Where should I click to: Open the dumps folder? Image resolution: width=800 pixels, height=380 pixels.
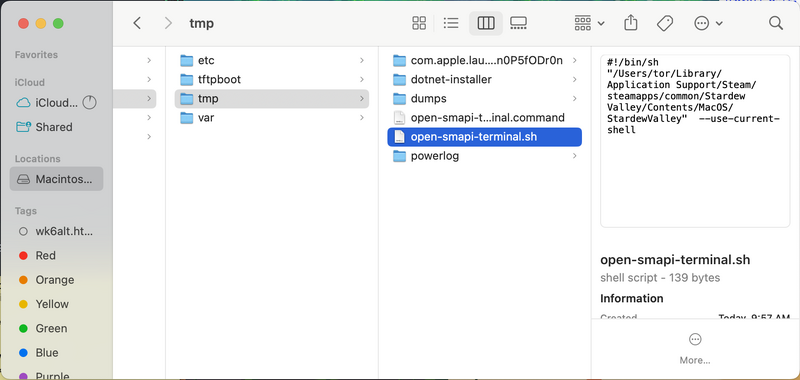tap(485, 98)
